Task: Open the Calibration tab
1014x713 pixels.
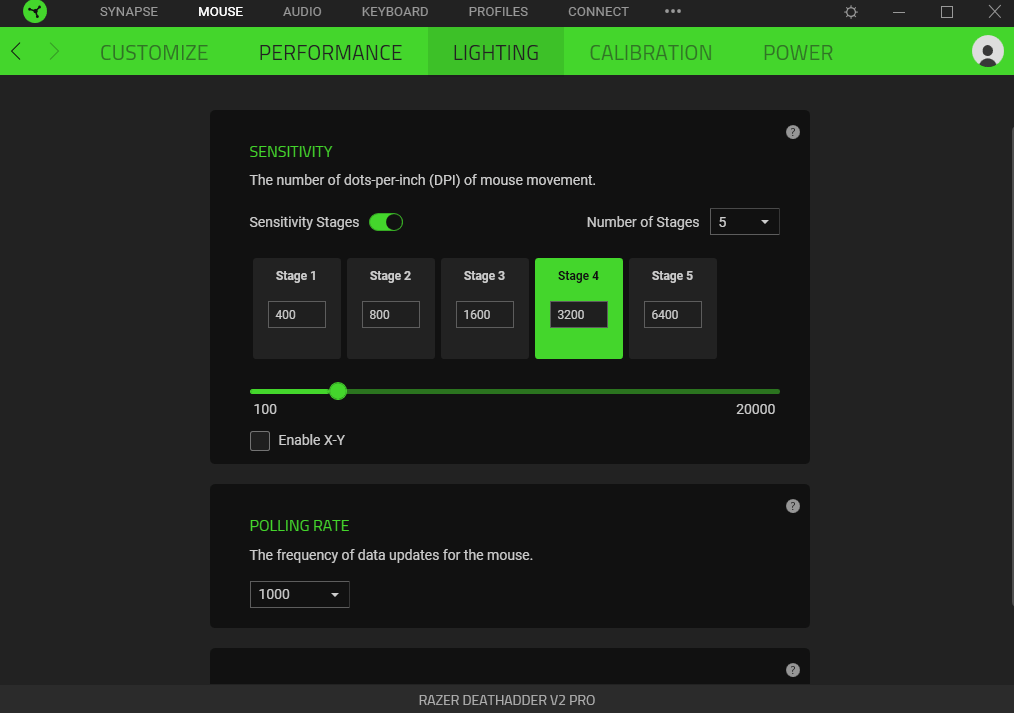Action: tap(650, 52)
